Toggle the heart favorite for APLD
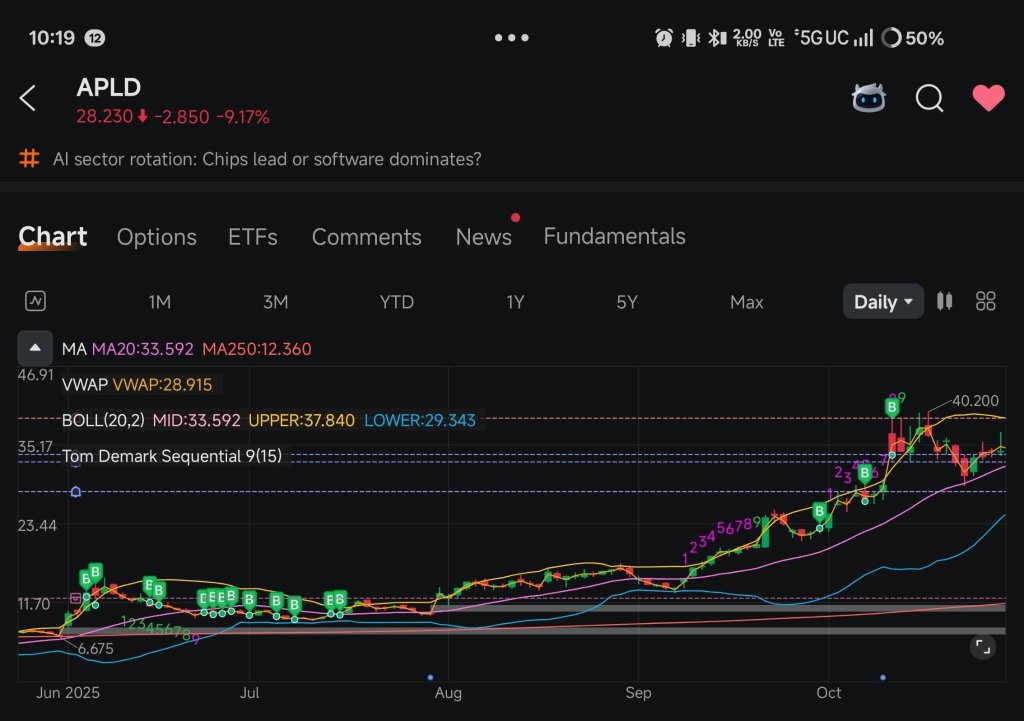Viewport: 1024px width, 721px height. pos(988,98)
